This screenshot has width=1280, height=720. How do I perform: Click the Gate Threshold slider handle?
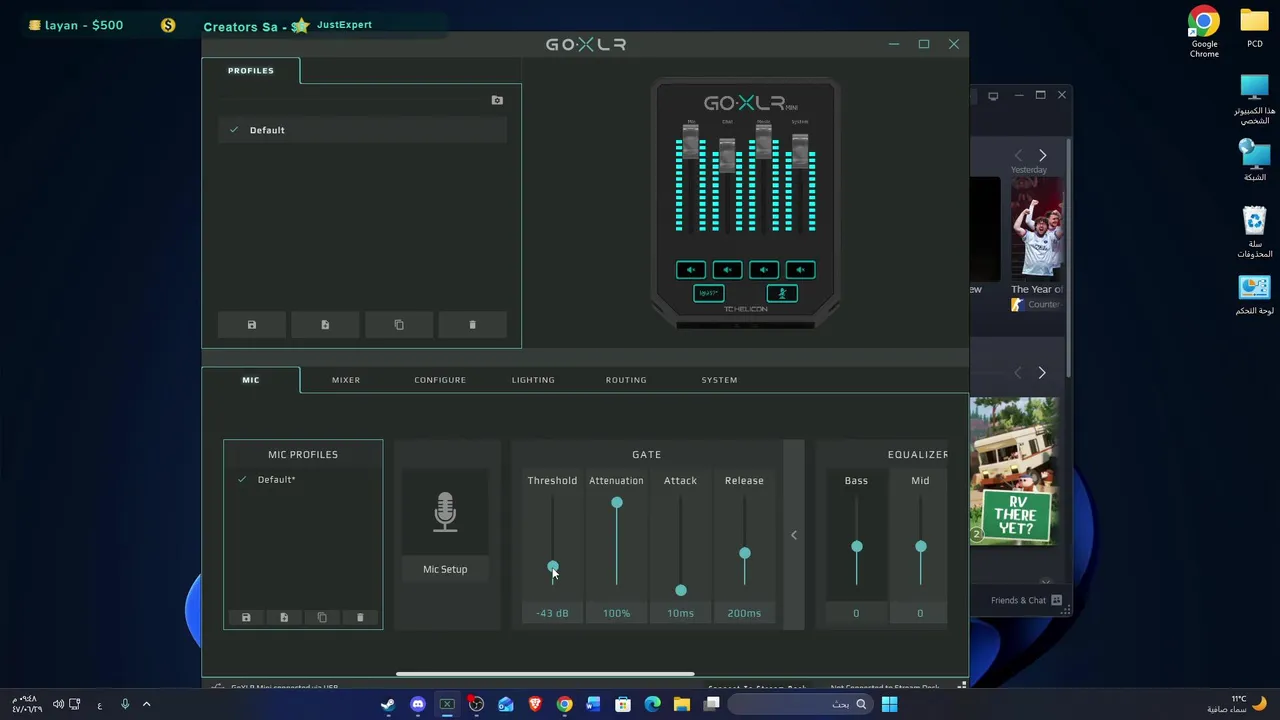553,567
